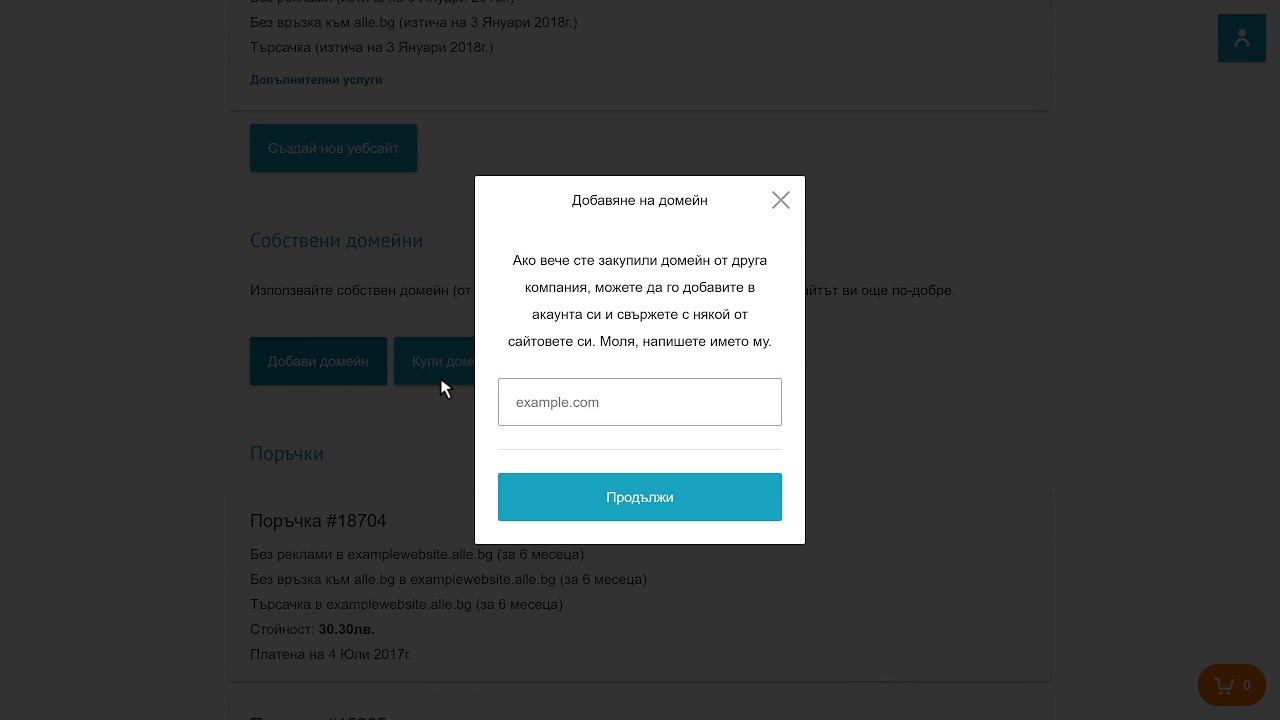Click the Продължи button

click(640, 497)
